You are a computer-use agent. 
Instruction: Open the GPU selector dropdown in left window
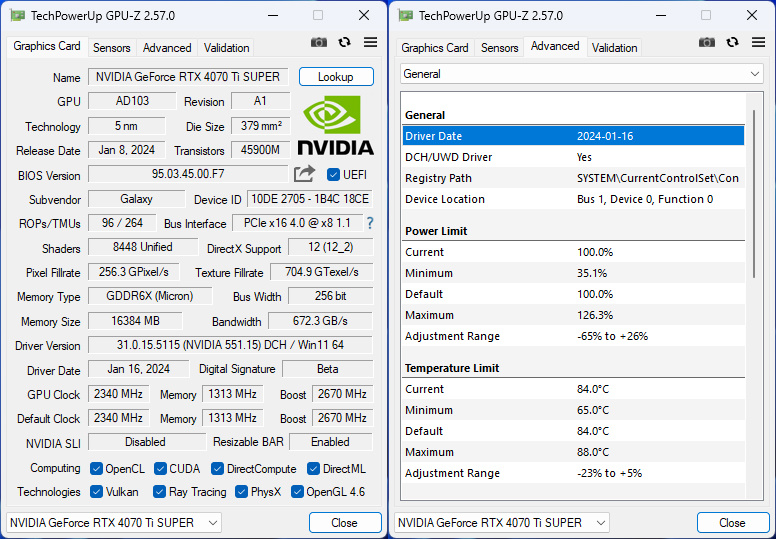pos(113,523)
